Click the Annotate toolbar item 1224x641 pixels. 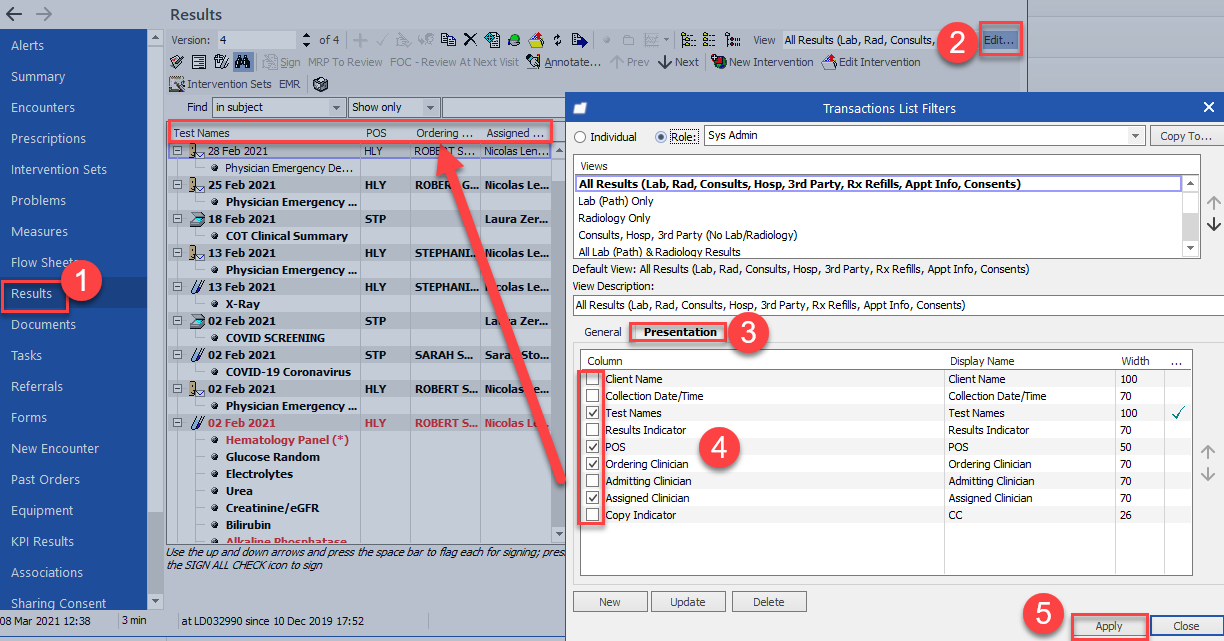(564, 62)
